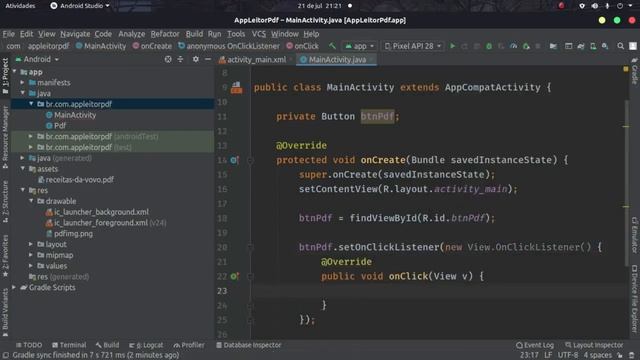Open the Layout Inspector
This screenshot has width=640, height=360.
(x=594, y=345)
